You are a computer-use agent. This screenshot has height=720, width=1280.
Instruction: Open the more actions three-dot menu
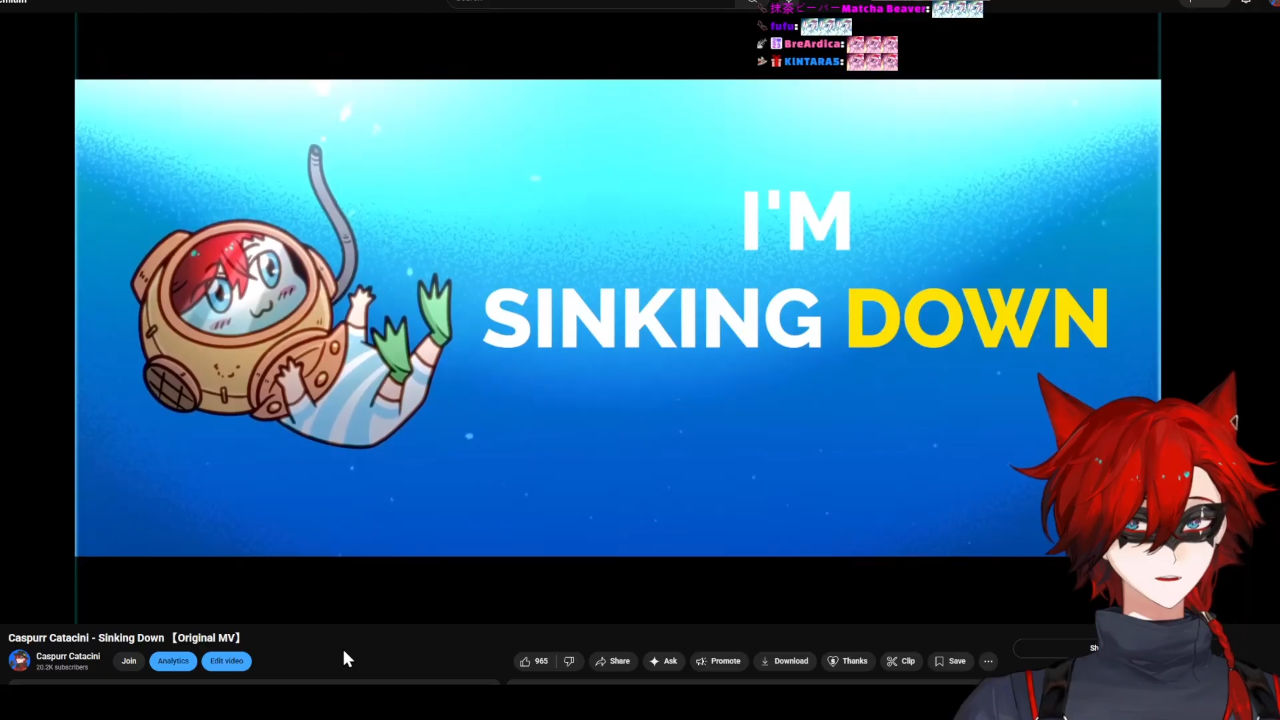[x=988, y=661]
